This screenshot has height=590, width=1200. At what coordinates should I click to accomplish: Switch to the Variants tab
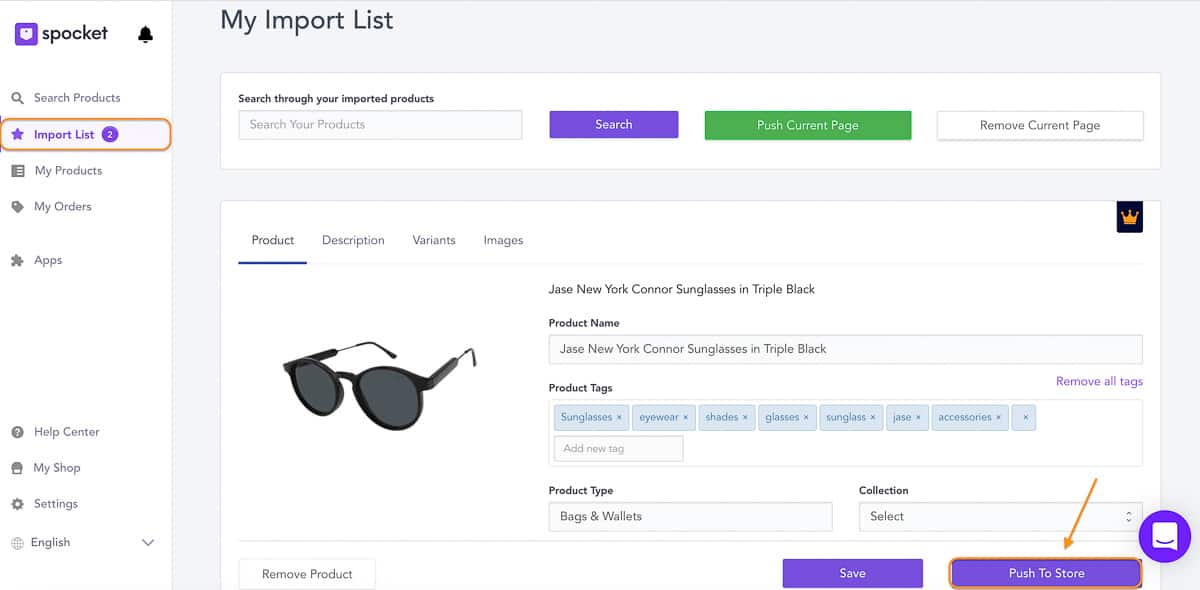pyautogui.click(x=434, y=240)
